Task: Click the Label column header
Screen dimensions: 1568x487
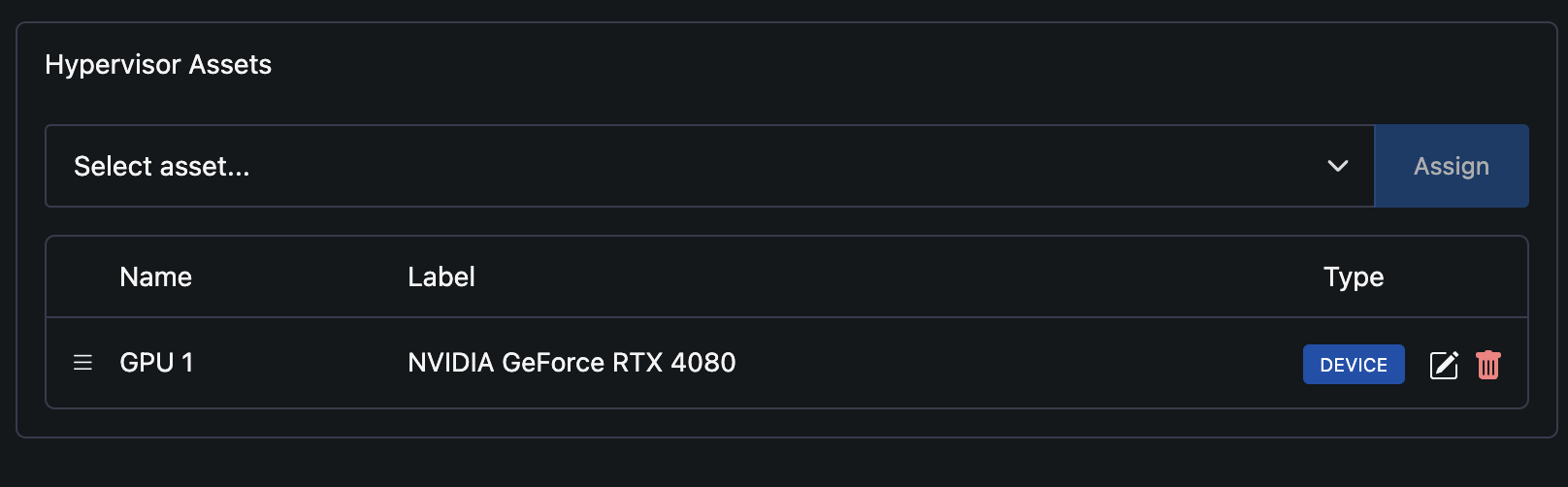Action: 441,277
